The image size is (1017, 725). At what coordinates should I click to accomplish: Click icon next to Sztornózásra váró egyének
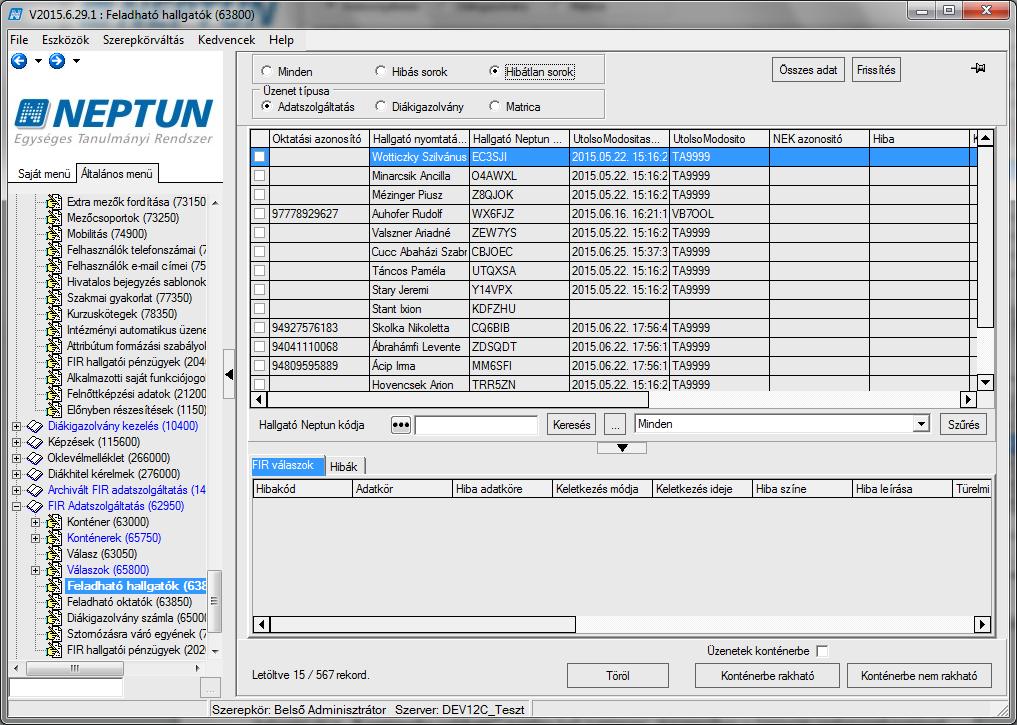click(x=54, y=634)
